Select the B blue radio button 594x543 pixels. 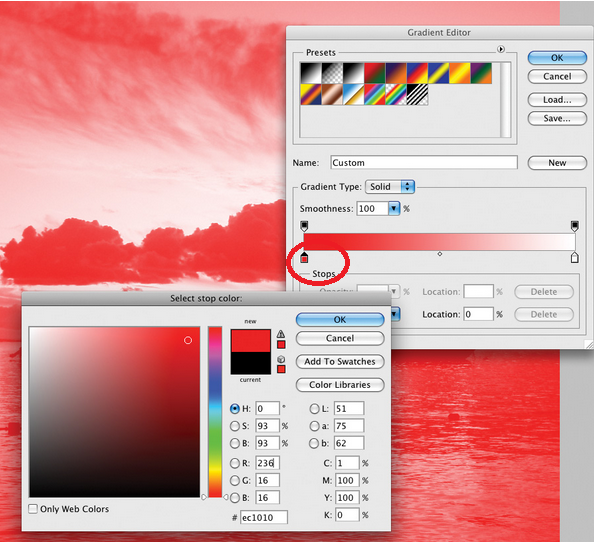click(235, 498)
